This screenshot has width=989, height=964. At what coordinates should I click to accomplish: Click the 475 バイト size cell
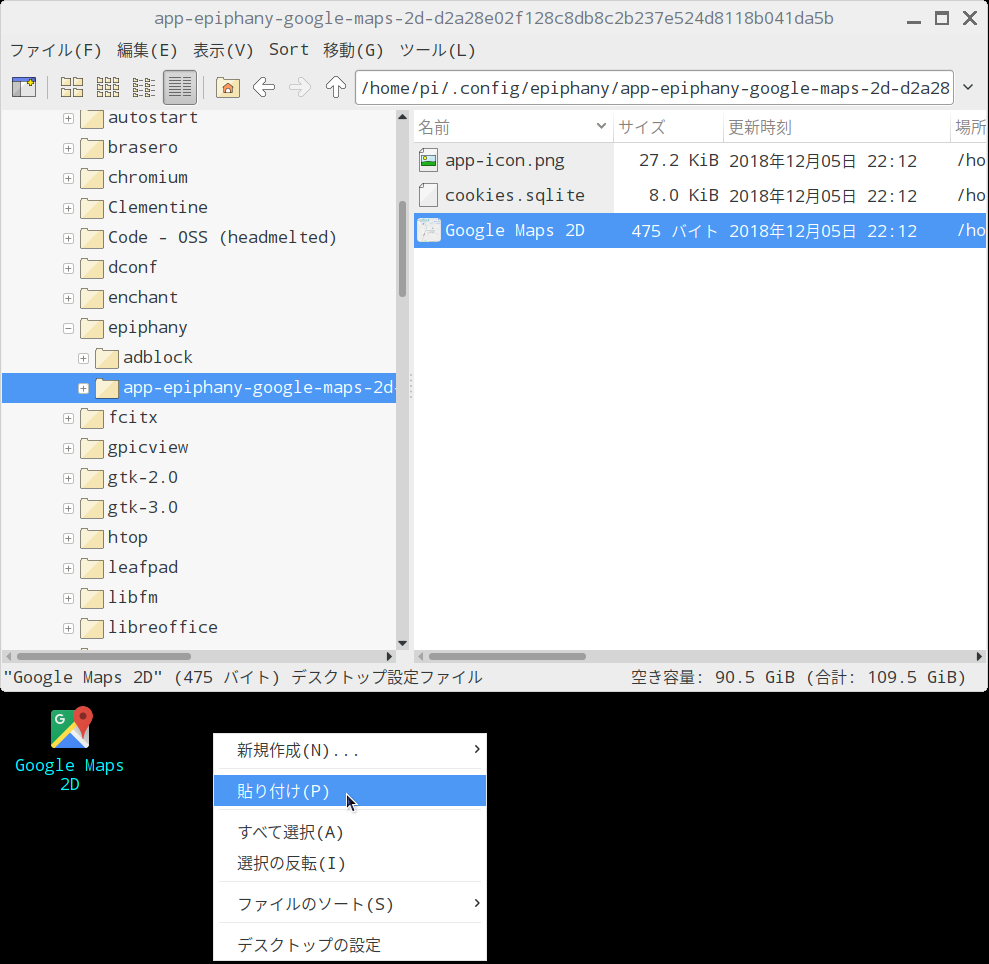(675, 231)
